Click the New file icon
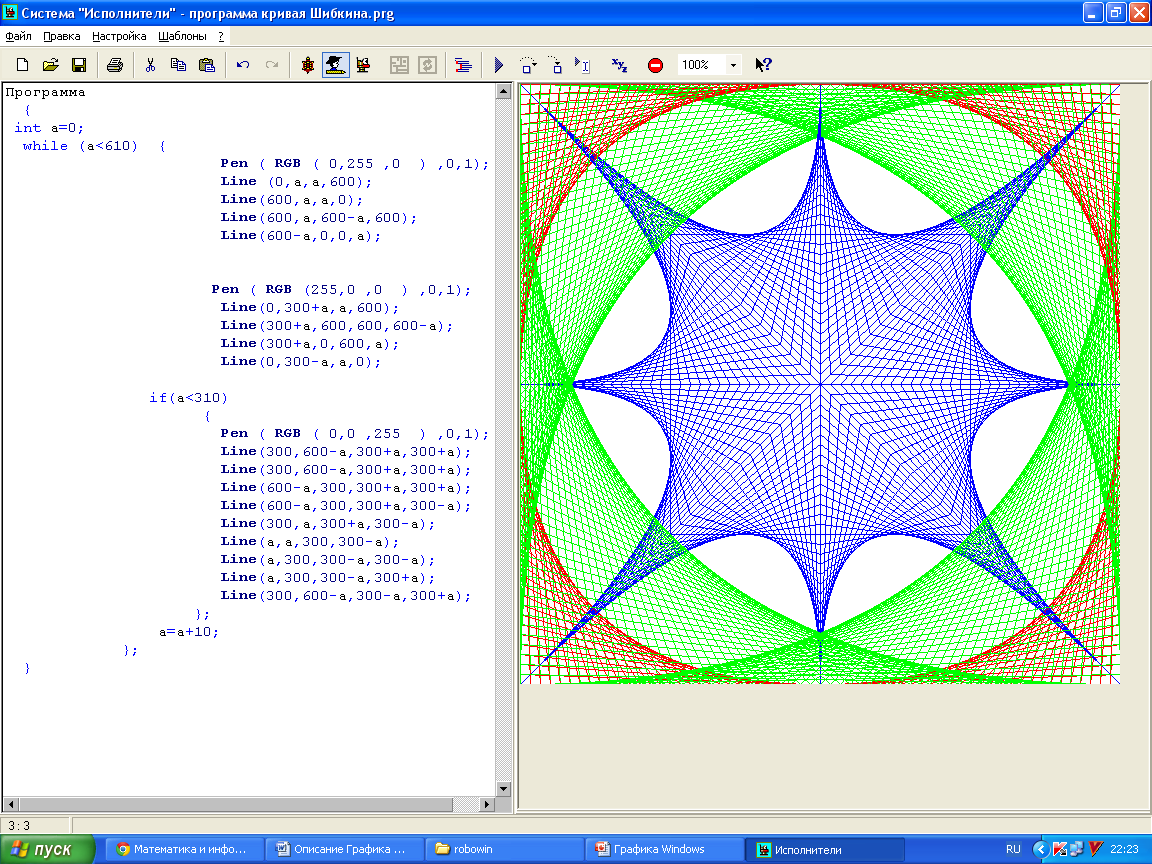Screen dimensions: 1152x864 pyautogui.click(x=23, y=65)
